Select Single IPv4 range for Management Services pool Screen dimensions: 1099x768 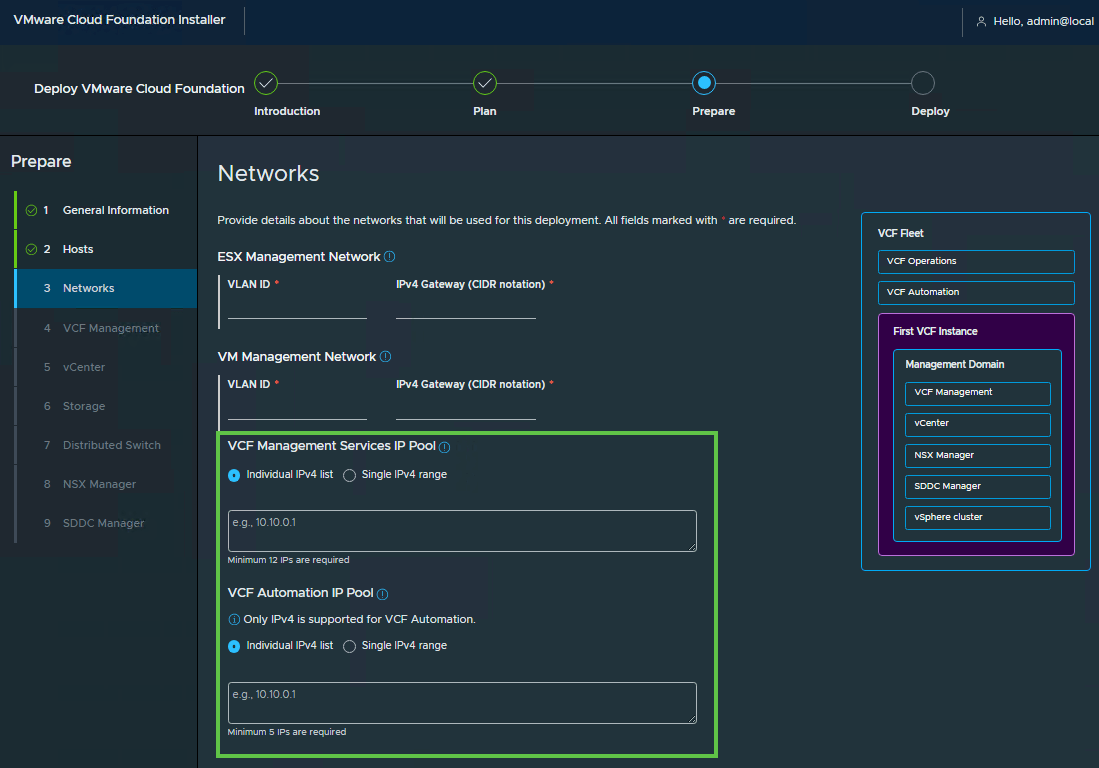[x=349, y=475]
